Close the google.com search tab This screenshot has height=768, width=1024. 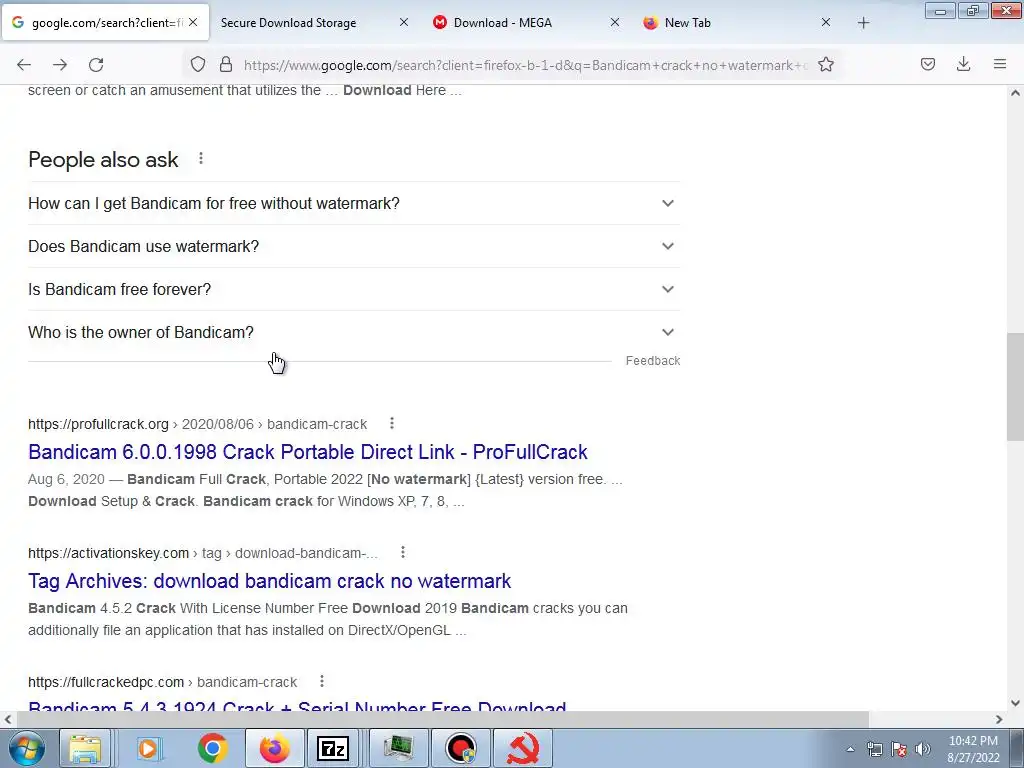click(193, 22)
